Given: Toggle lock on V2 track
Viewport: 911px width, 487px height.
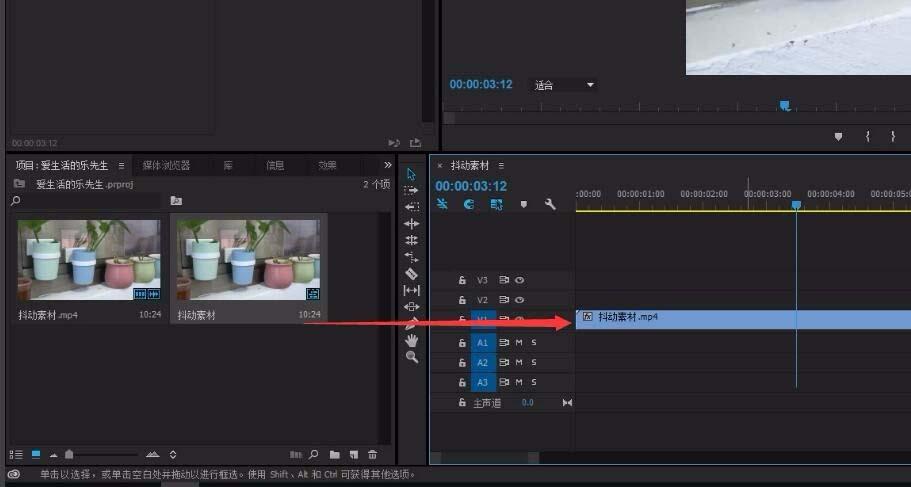Looking at the screenshot, I should [462, 300].
